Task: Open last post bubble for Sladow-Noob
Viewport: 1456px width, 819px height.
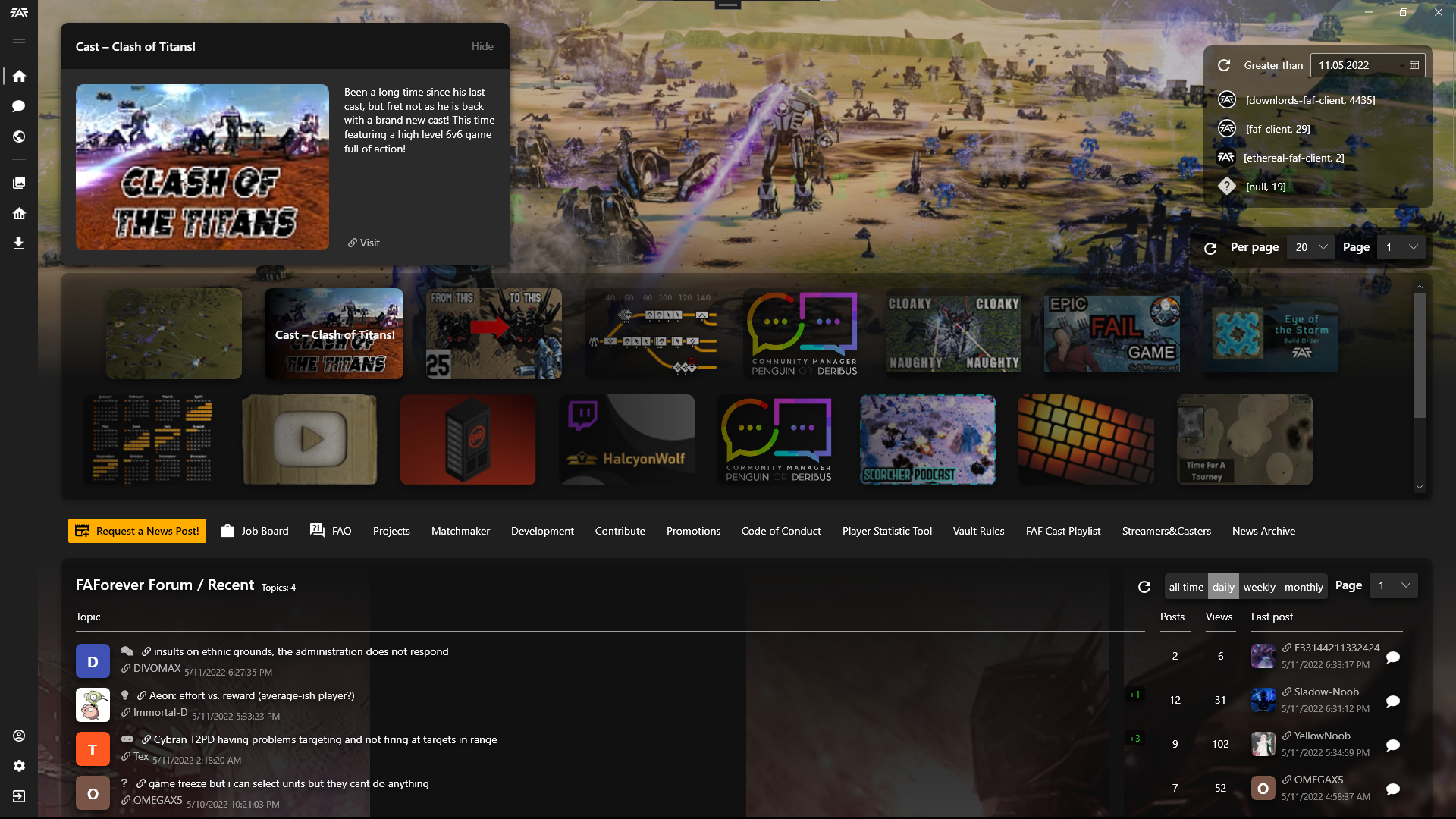Action: point(1393,701)
